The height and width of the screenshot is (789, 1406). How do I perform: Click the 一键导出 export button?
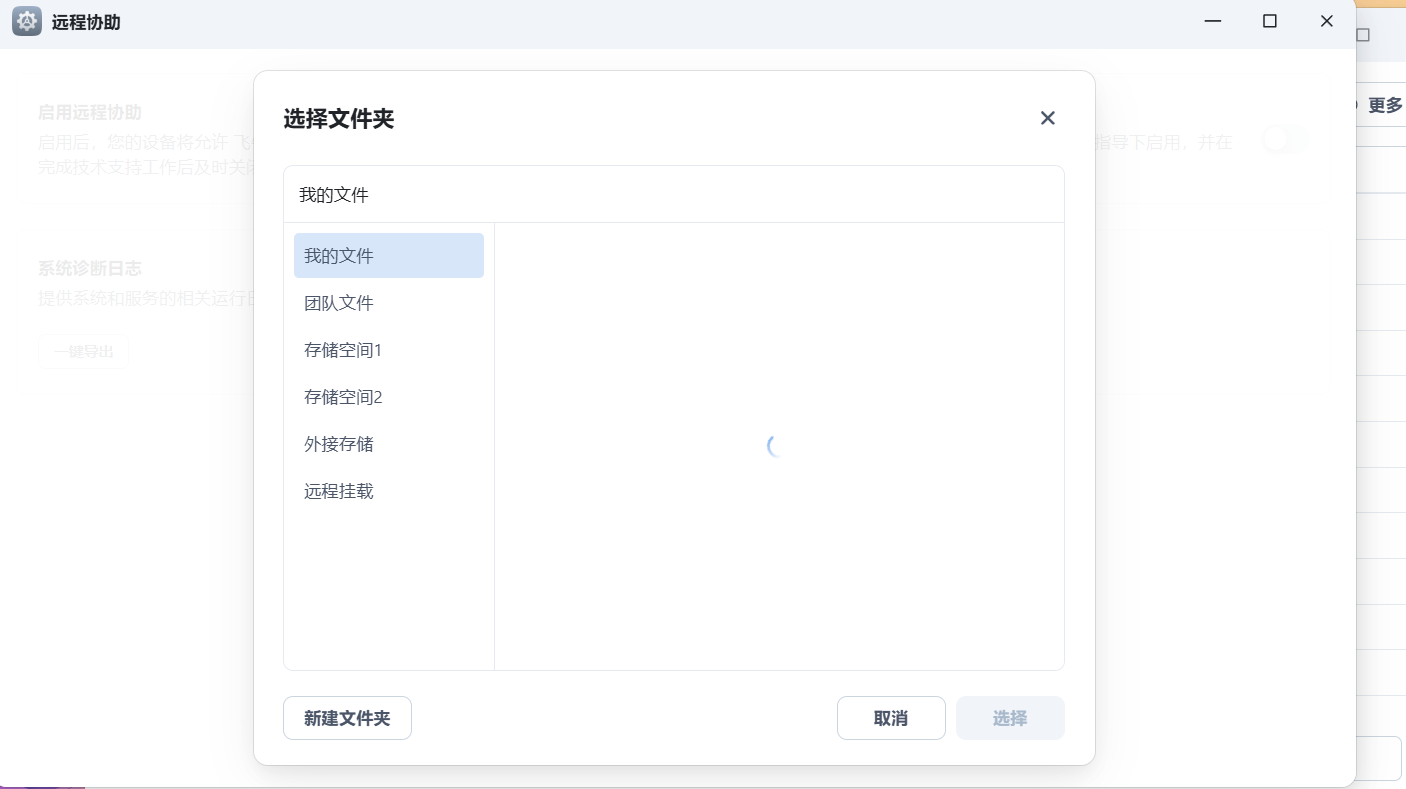coord(83,351)
